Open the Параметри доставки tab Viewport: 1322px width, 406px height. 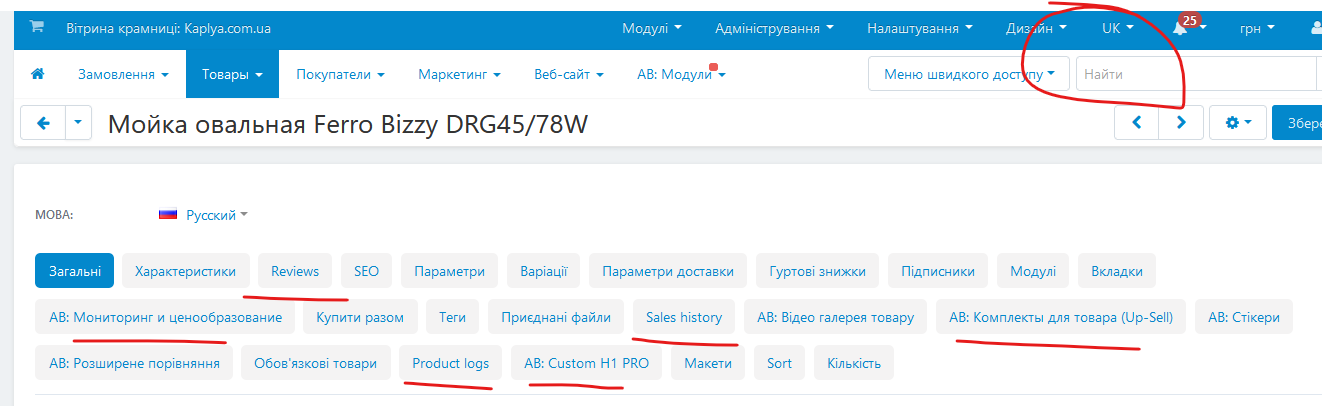tap(668, 271)
